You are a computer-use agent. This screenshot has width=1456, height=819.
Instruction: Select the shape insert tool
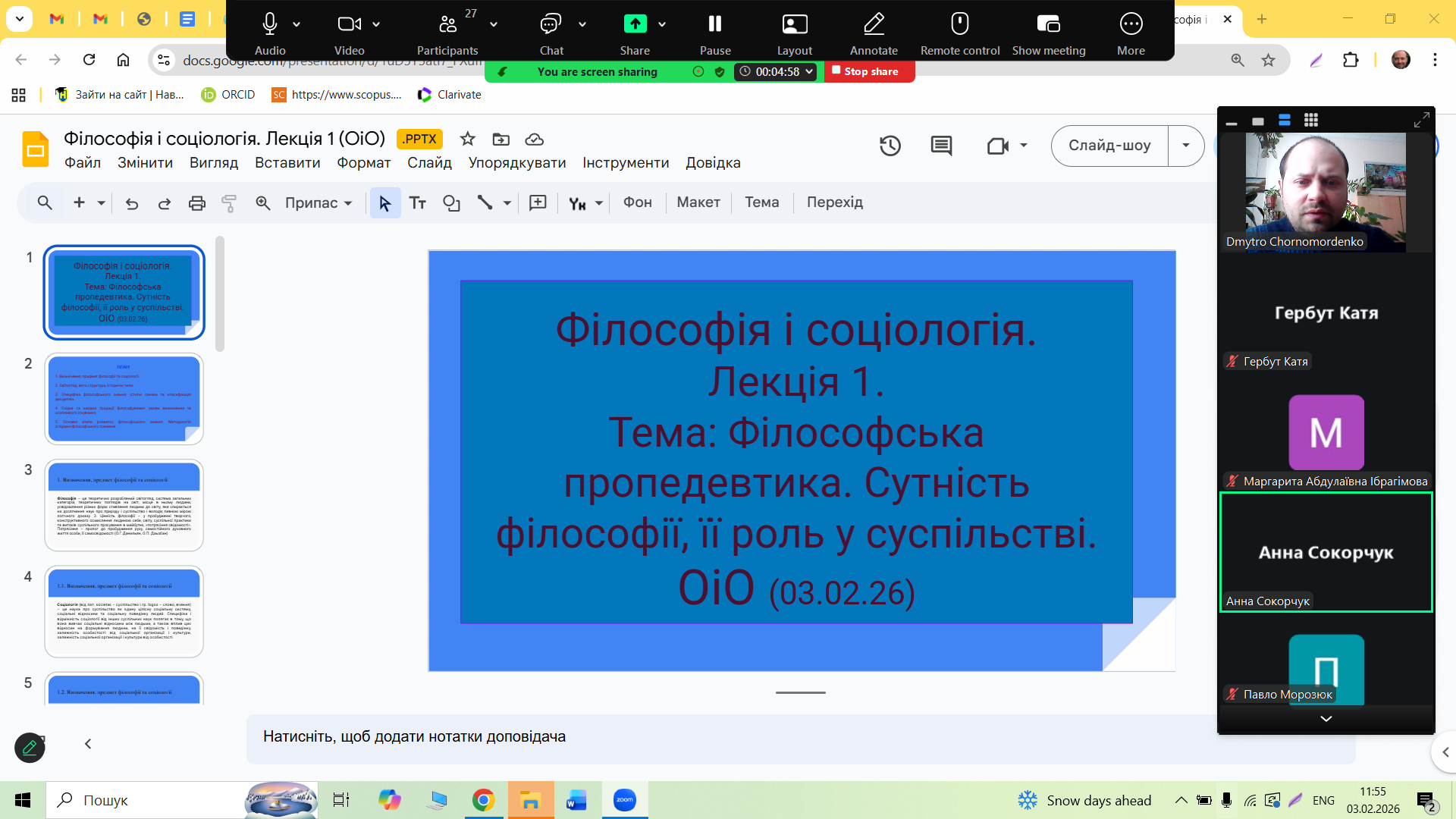[x=451, y=203]
